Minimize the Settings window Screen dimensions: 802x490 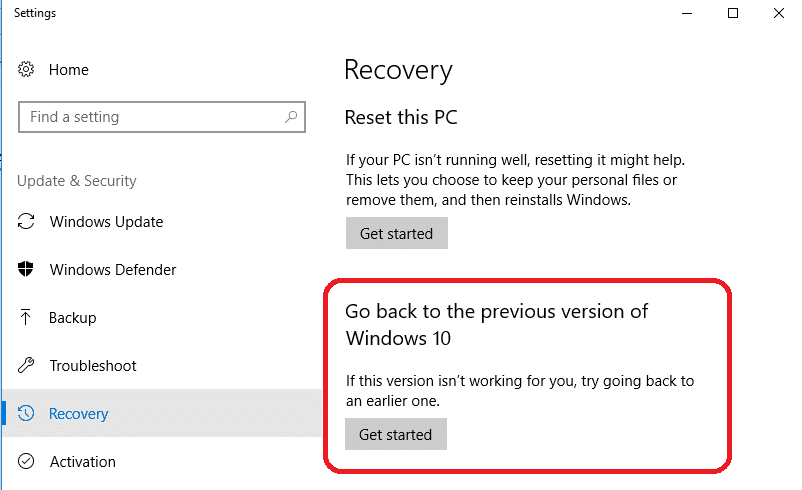tap(687, 13)
